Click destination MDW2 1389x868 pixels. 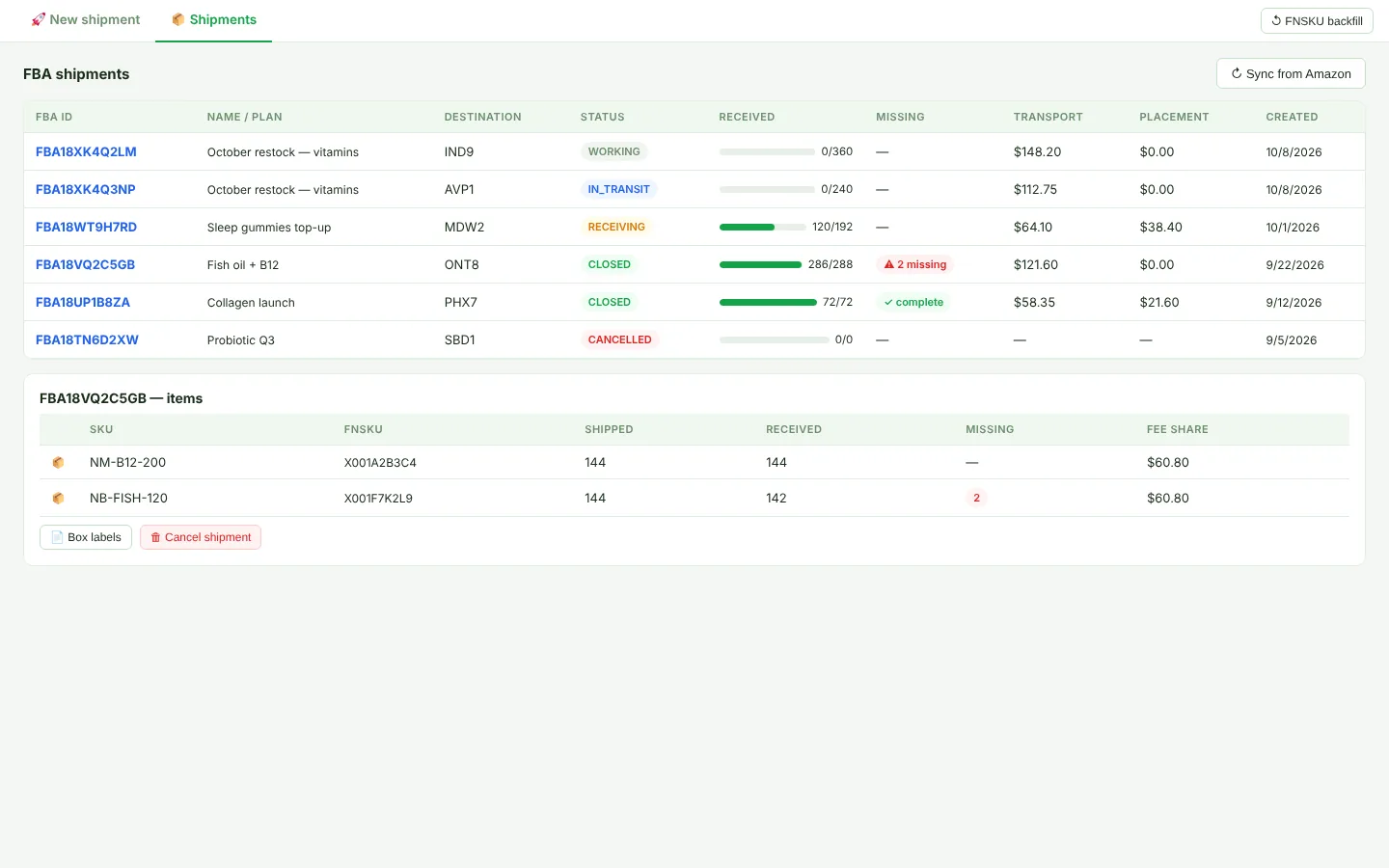point(464,227)
